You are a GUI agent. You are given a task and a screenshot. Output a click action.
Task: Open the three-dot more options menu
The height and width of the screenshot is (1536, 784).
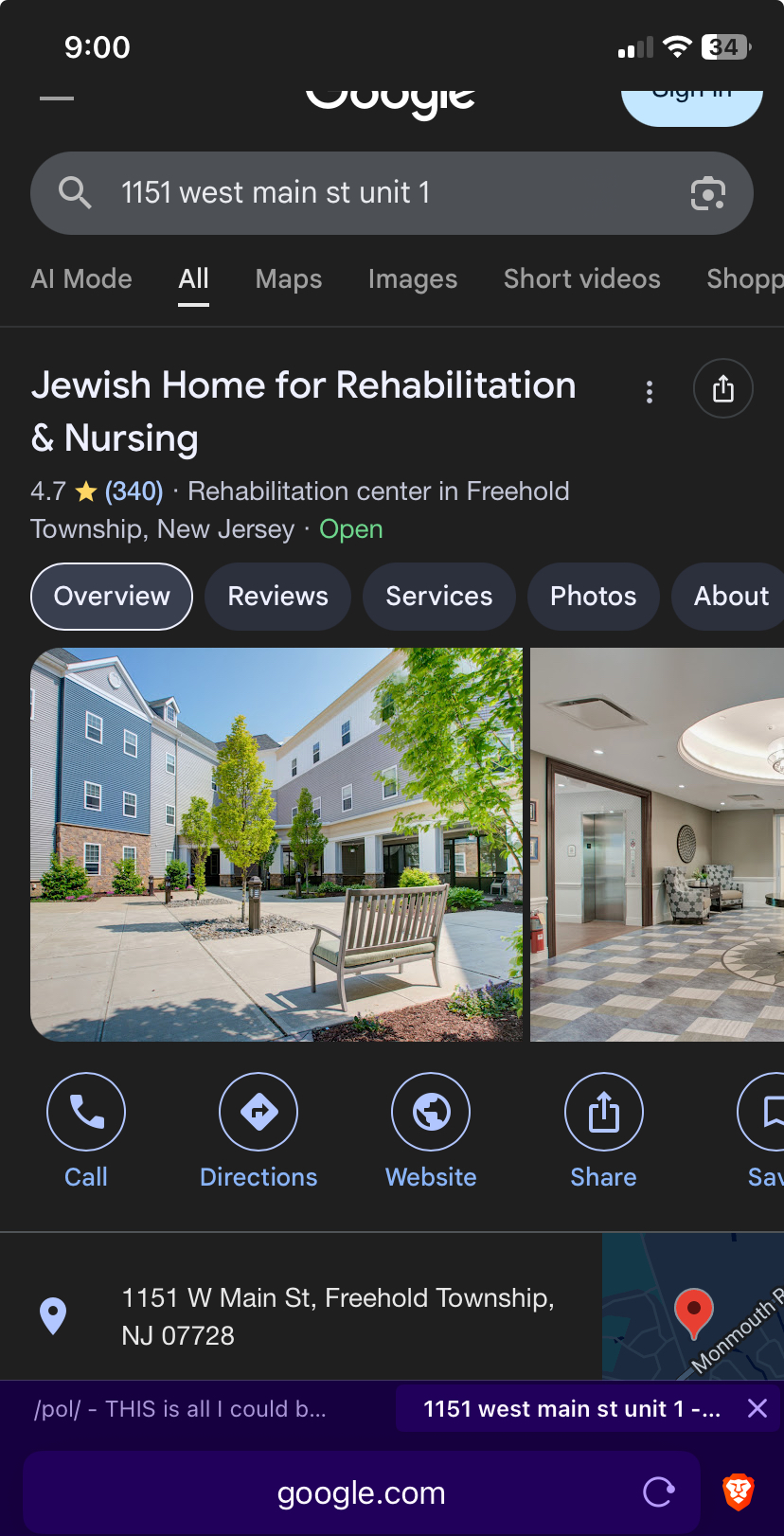pos(650,392)
